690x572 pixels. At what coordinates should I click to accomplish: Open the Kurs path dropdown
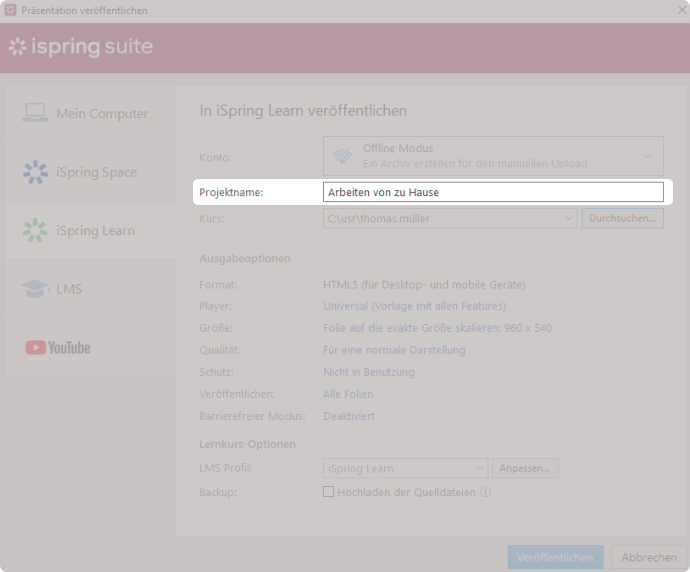(568, 218)
